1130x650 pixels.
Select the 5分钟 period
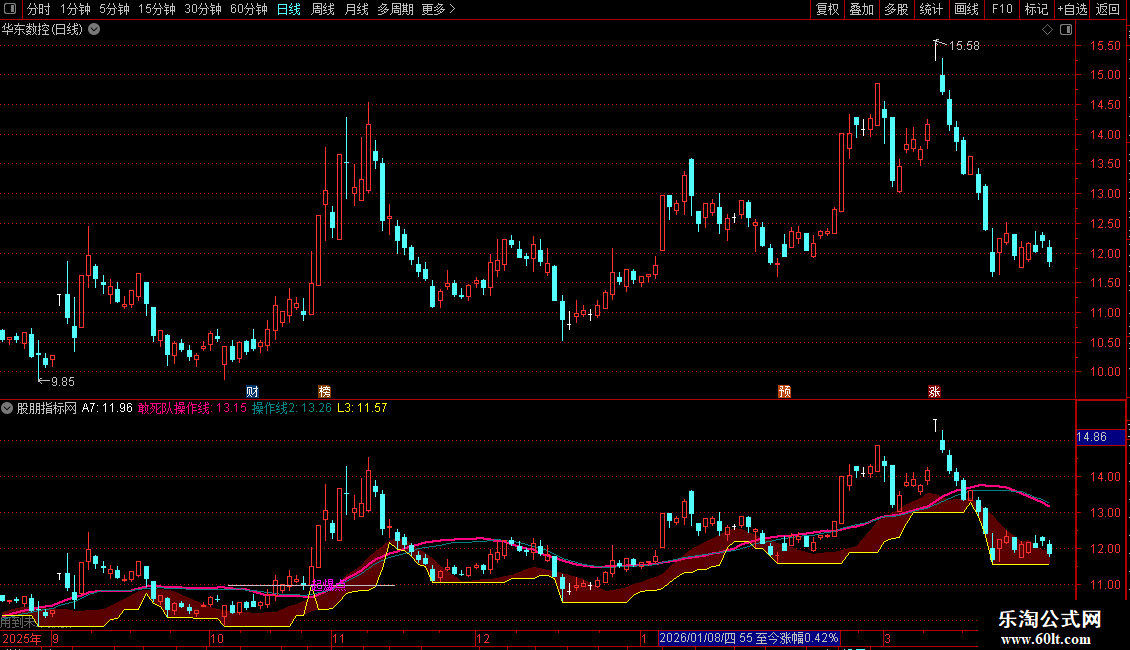pyautogui.click(x=114, y=9)
